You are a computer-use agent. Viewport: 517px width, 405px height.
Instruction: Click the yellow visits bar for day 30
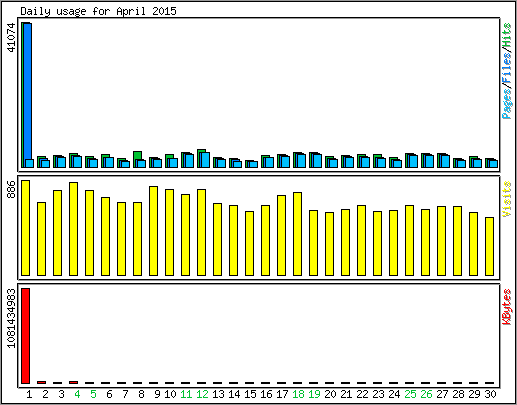point(490,246)
